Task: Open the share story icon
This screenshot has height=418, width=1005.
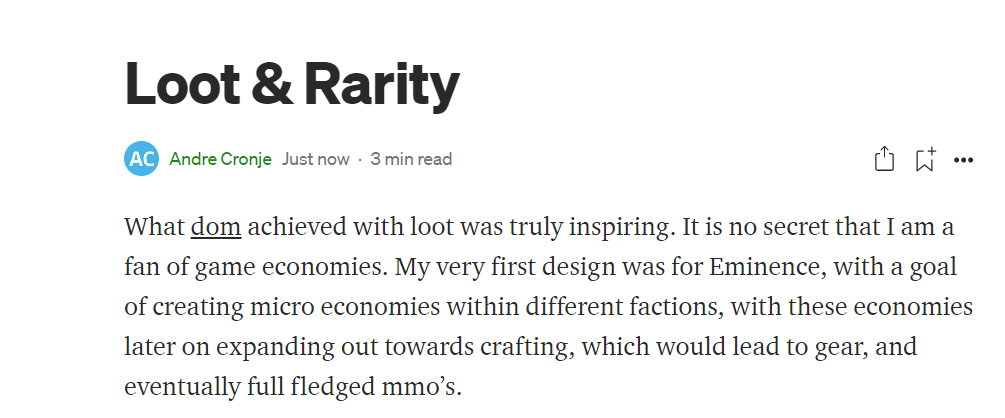Action: 884,158
